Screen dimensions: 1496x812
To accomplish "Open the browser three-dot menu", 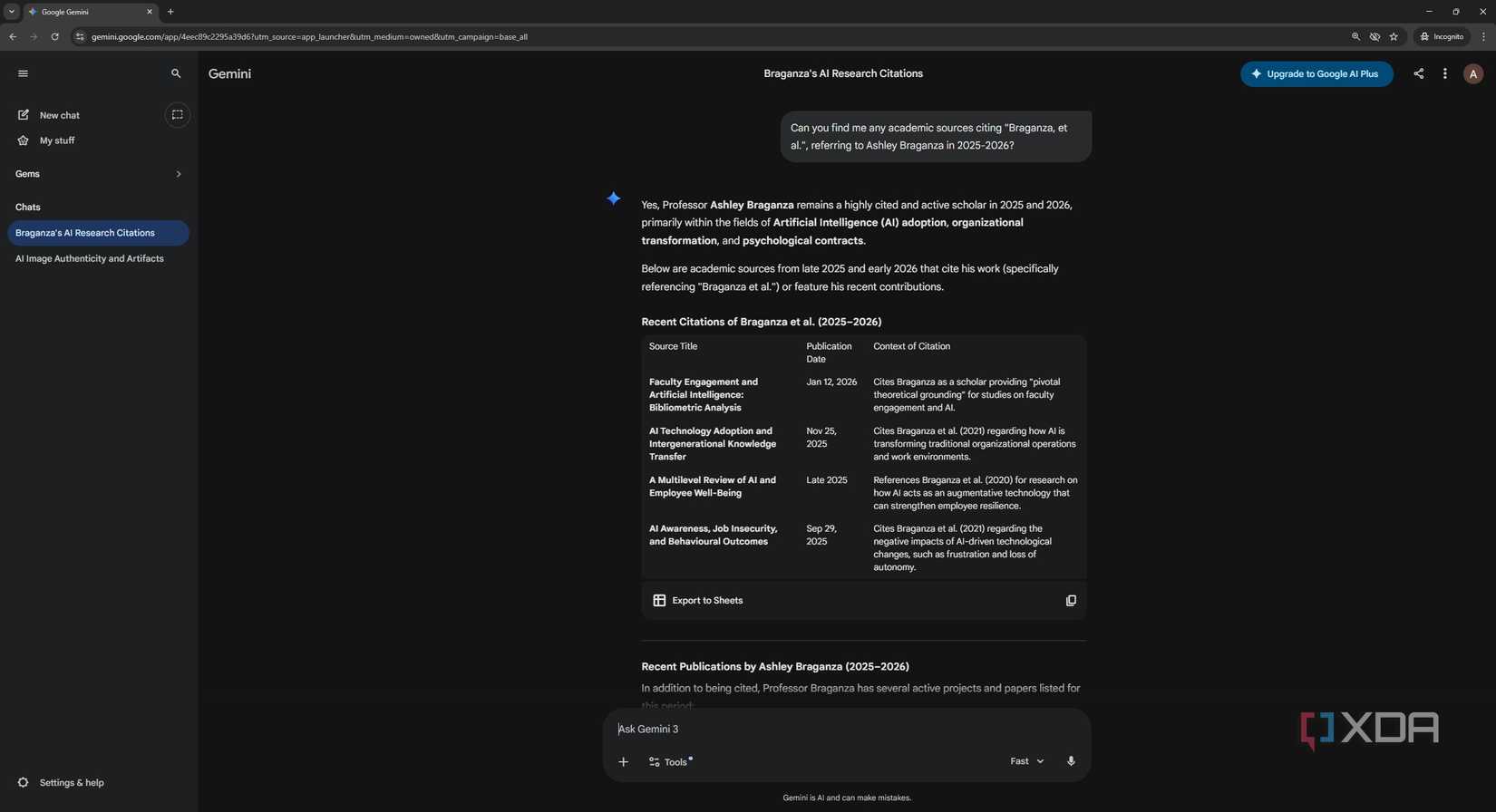I will pos(1483,36).
